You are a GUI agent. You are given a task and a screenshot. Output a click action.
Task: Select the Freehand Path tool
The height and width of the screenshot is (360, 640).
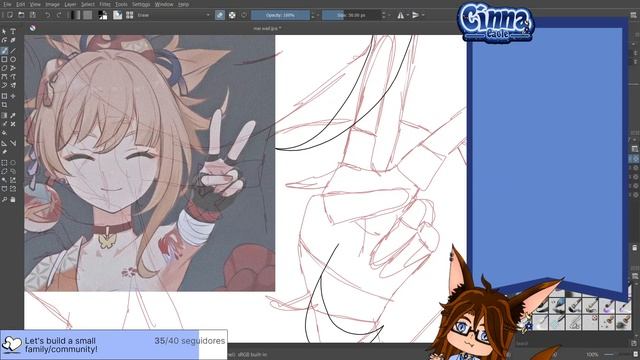click(13, 77)
